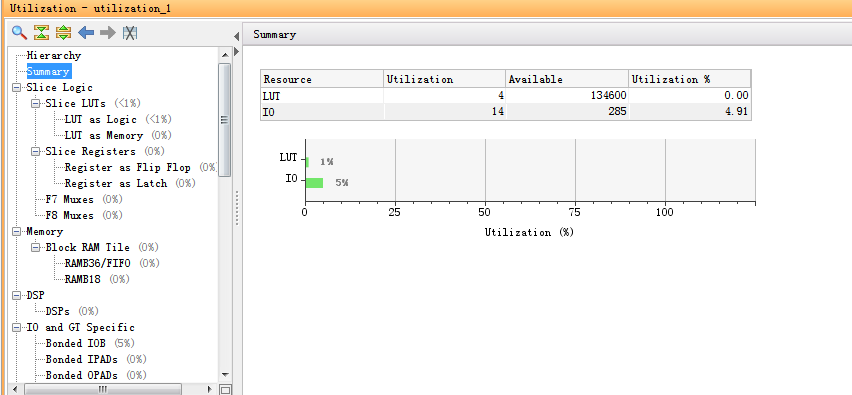Click the 0.00 utilization percent cell

[x=690, y=96]
